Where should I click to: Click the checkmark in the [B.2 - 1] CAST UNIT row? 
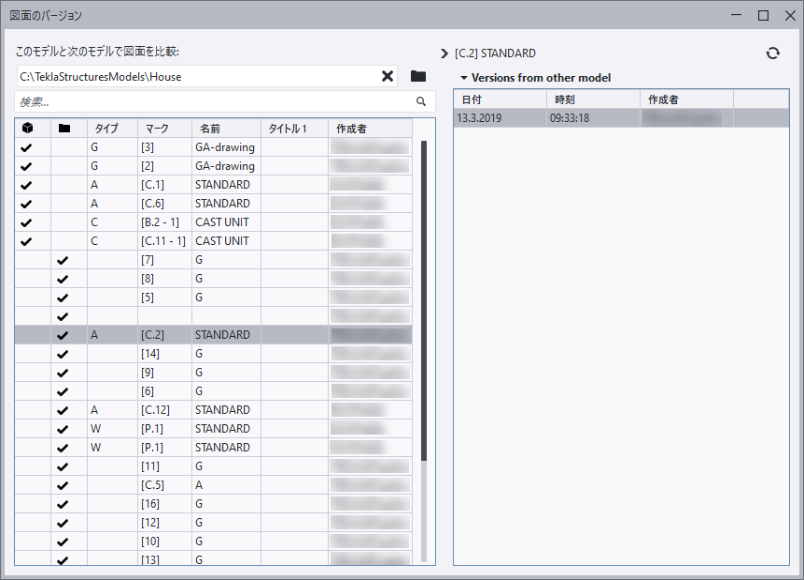coord(27,222)
